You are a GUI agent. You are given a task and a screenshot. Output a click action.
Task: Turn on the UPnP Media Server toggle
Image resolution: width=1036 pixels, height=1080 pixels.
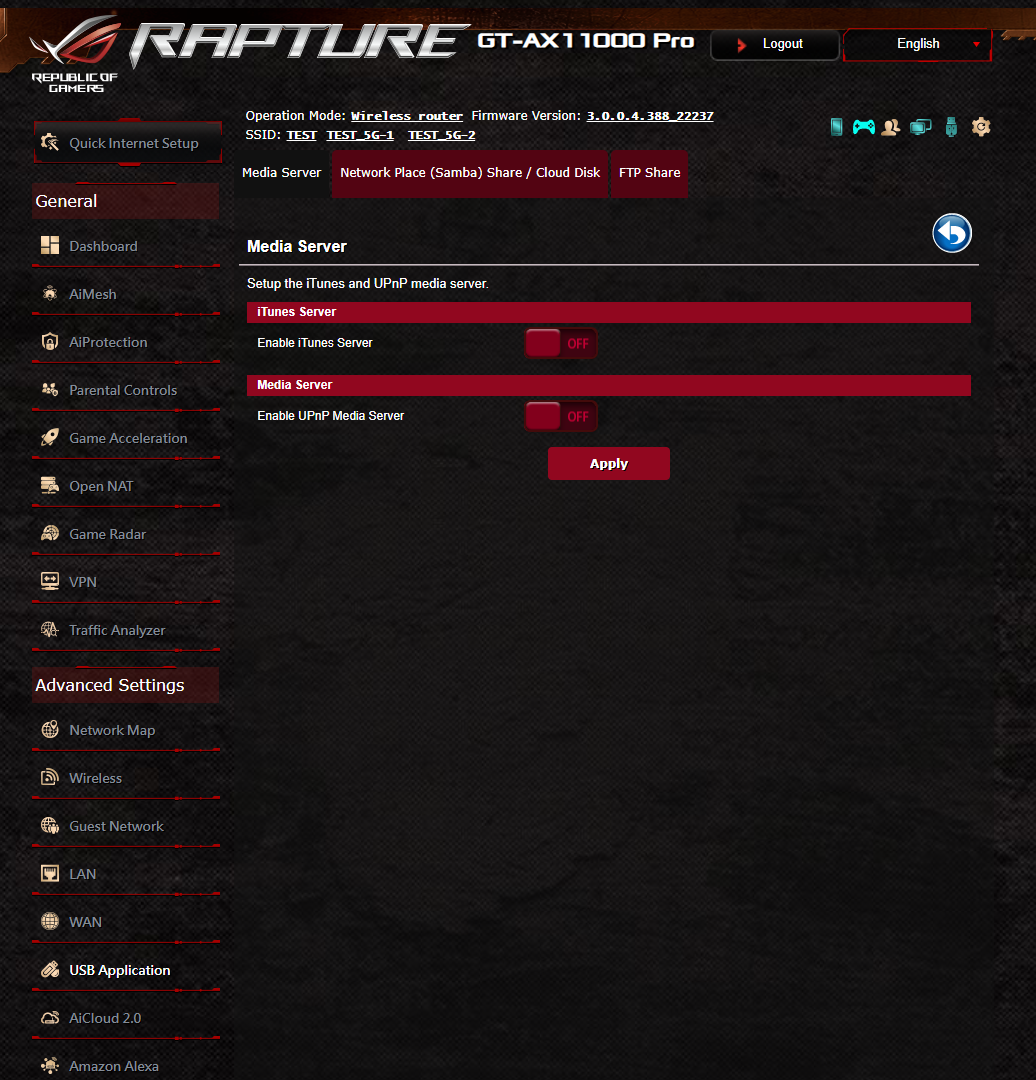(561, 416)
